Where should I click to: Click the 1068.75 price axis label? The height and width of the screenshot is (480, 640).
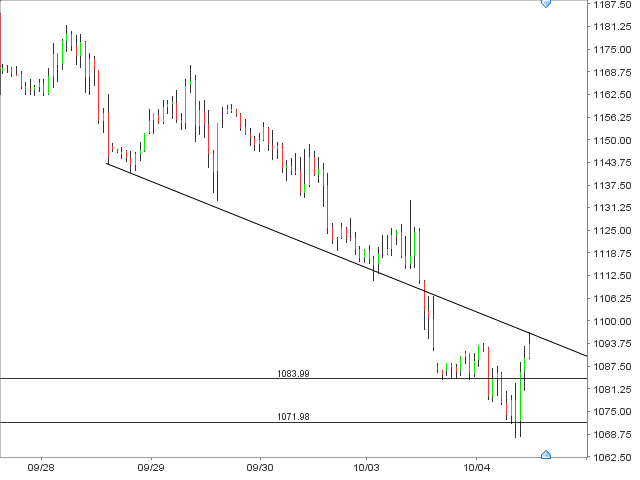(612, 434)
